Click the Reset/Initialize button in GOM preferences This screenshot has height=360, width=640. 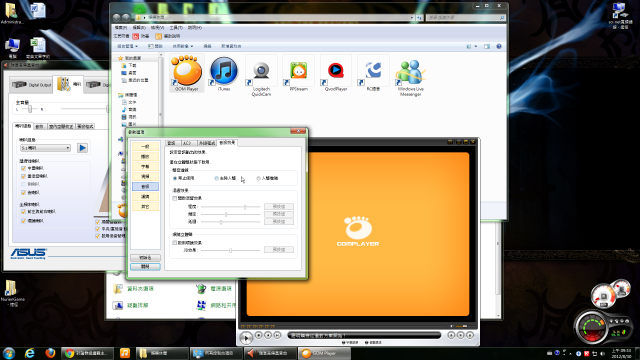145,258
